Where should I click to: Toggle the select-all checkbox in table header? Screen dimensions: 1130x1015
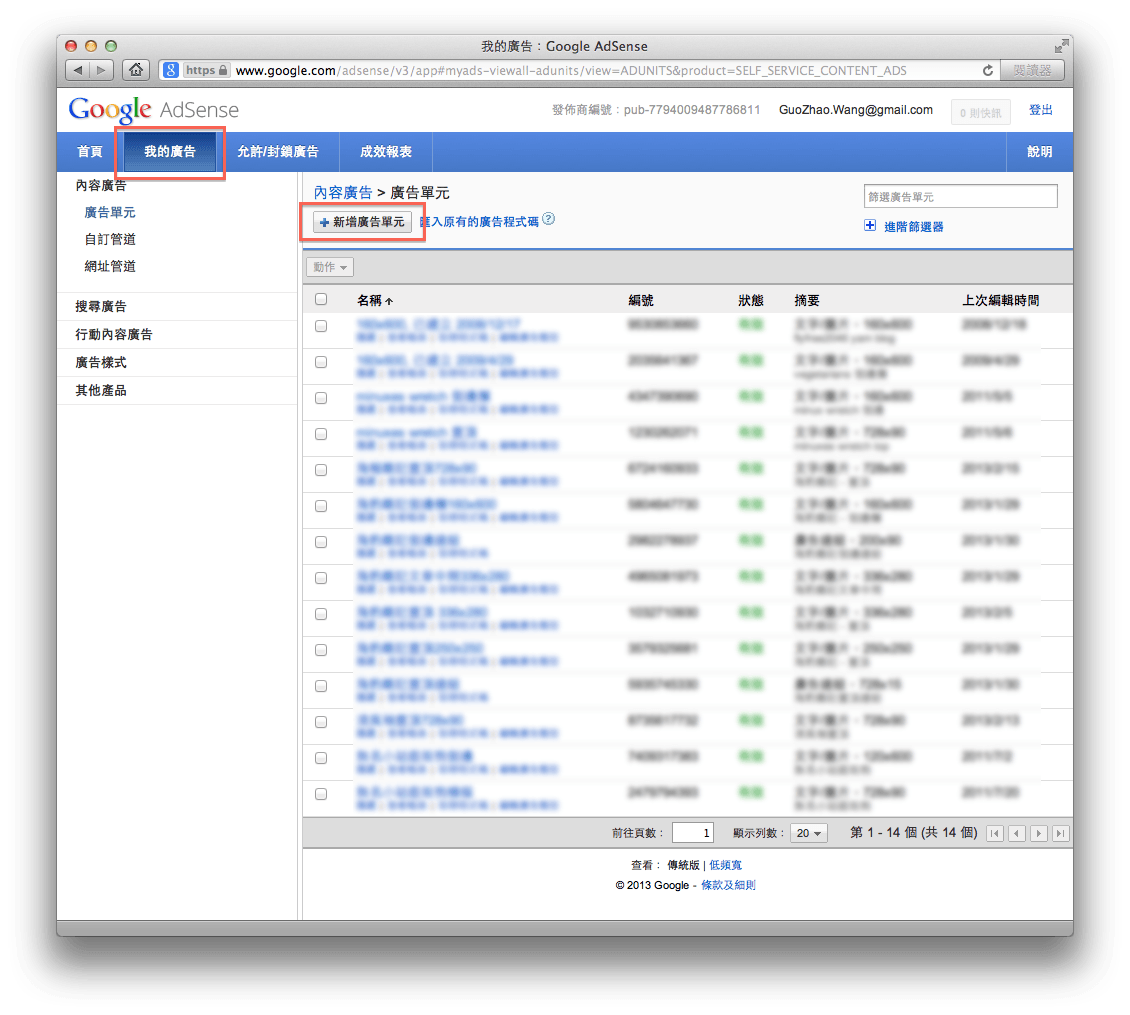tap(321, 298)
